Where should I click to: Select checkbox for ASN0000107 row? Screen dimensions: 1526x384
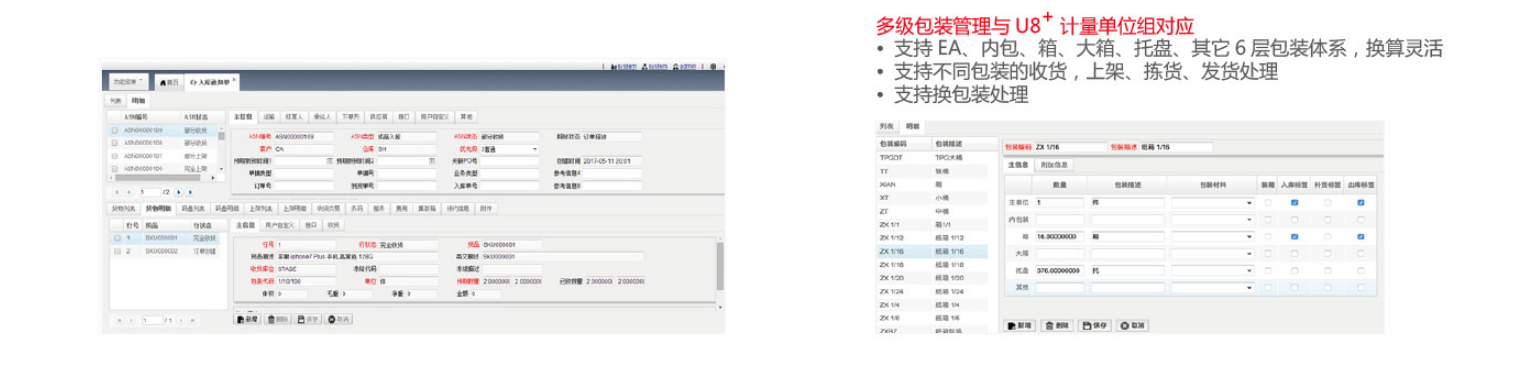pyautogui.click(x=115, y=156)
